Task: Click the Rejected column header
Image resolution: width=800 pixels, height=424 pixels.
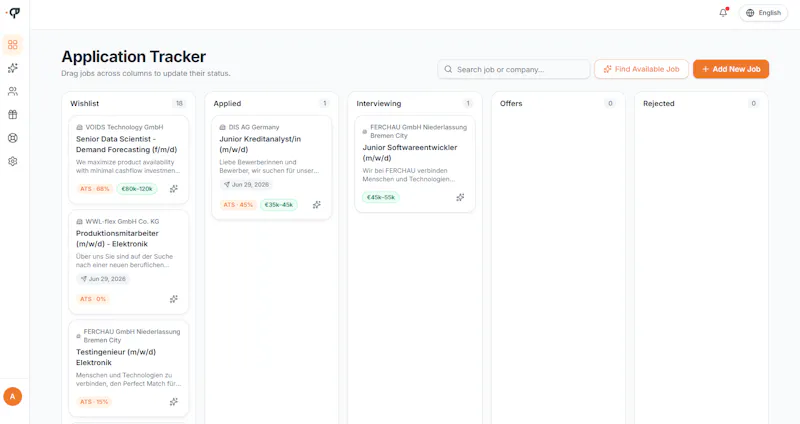Action: [x=658, y=104]
